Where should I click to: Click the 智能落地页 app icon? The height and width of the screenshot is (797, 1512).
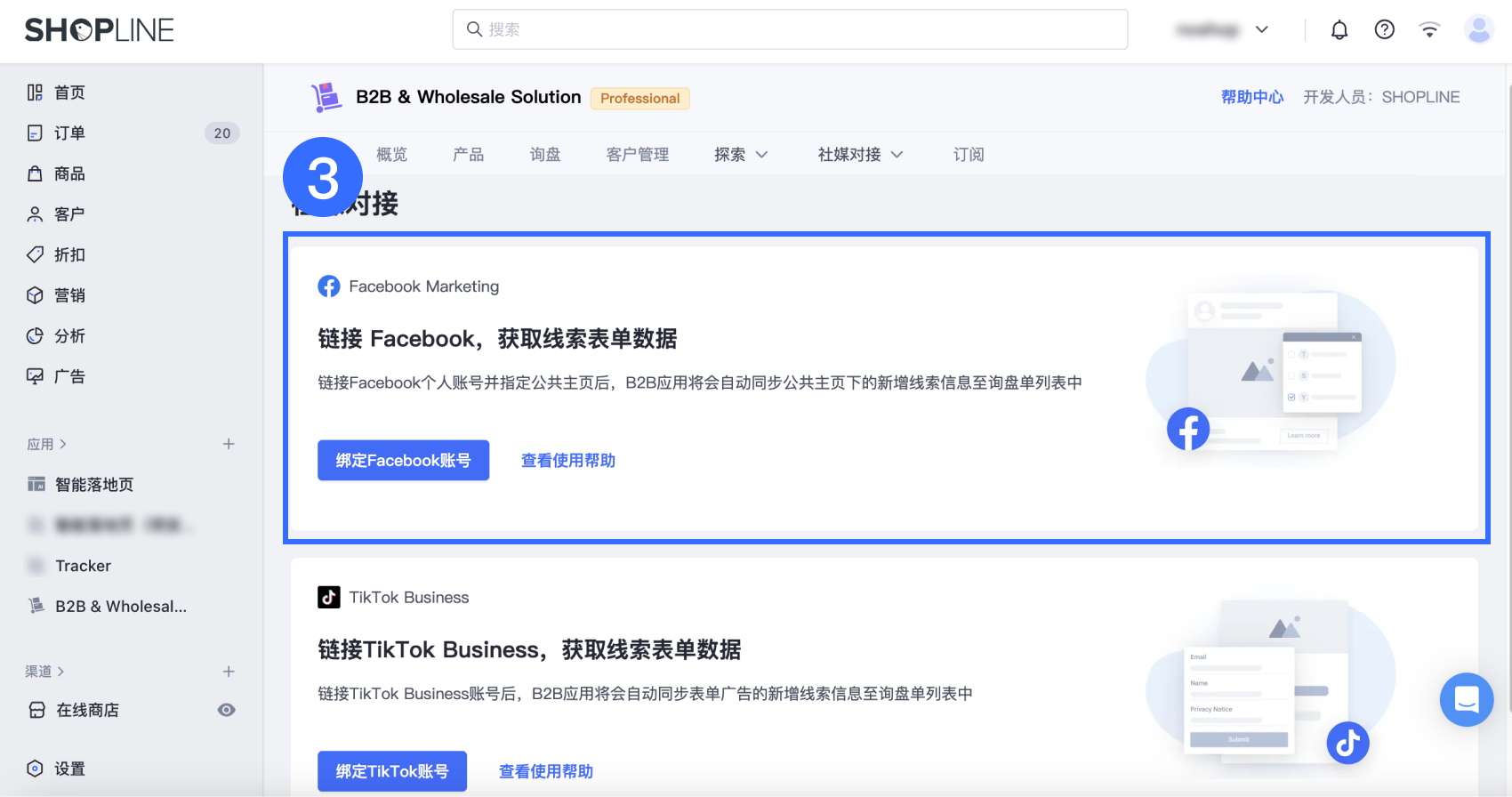[36, 485]
